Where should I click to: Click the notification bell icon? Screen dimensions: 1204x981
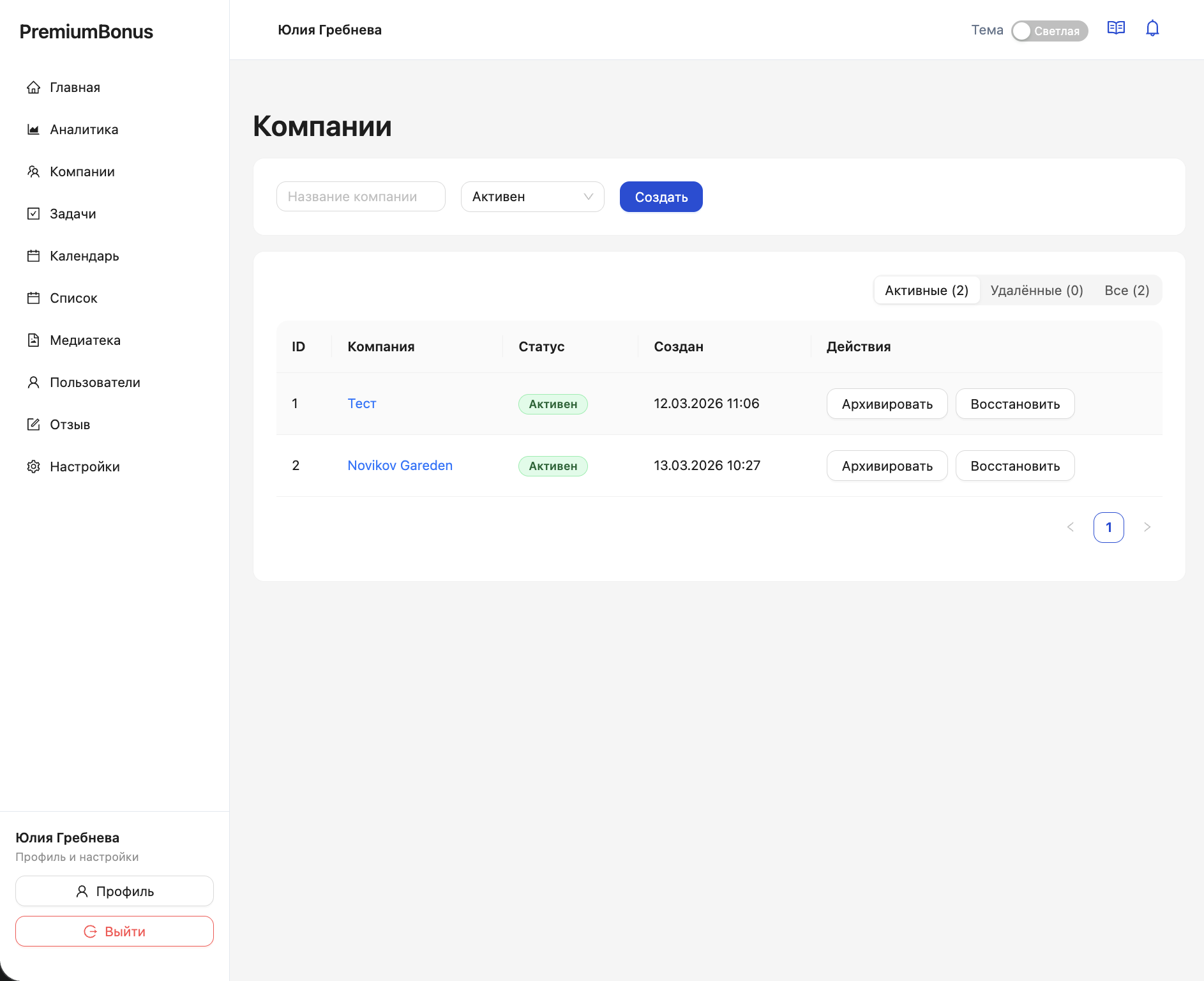pyautogui.click(x=1152, y=29)
